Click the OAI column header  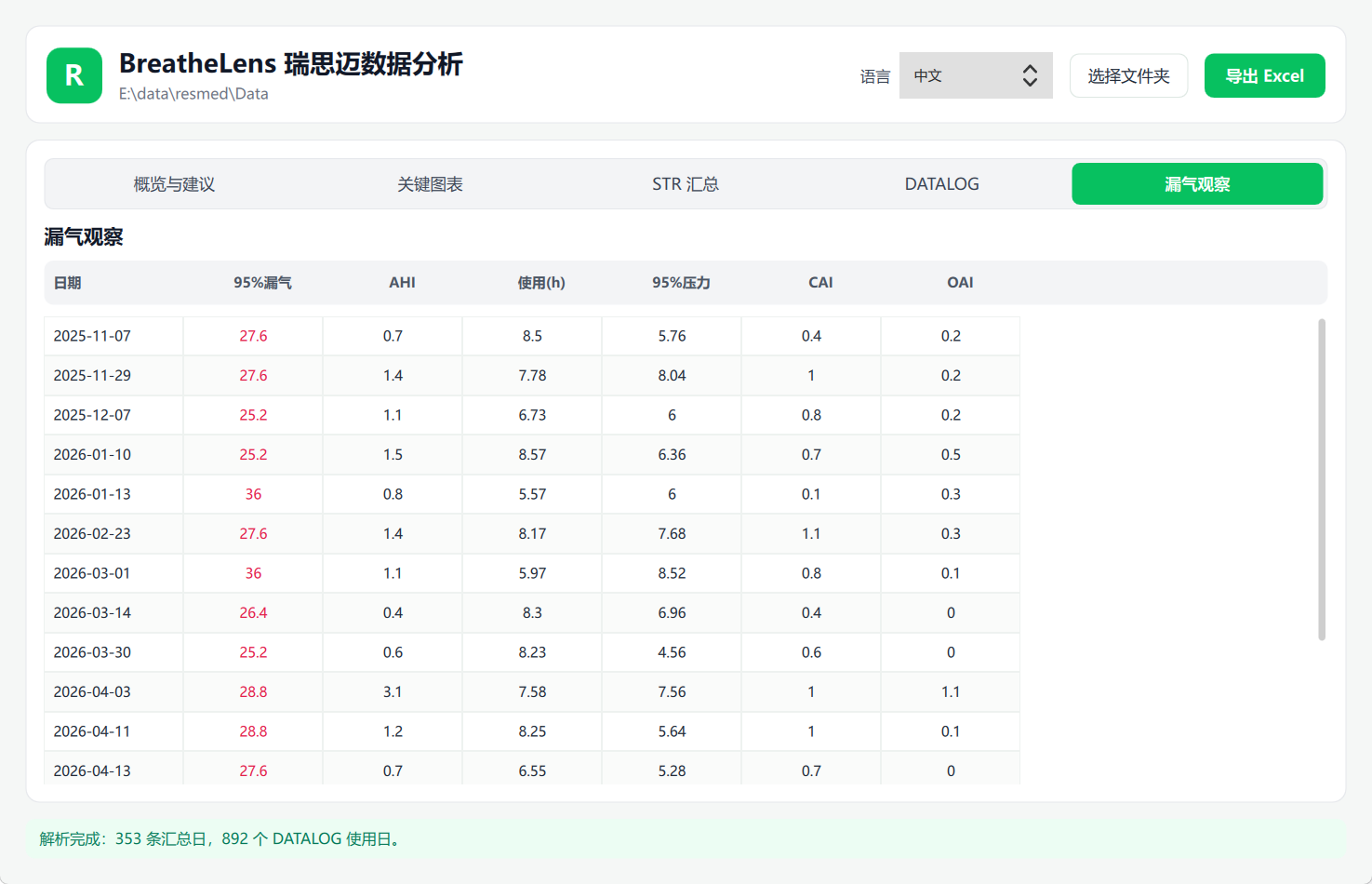pyautogui.click(x=960, y=283)
